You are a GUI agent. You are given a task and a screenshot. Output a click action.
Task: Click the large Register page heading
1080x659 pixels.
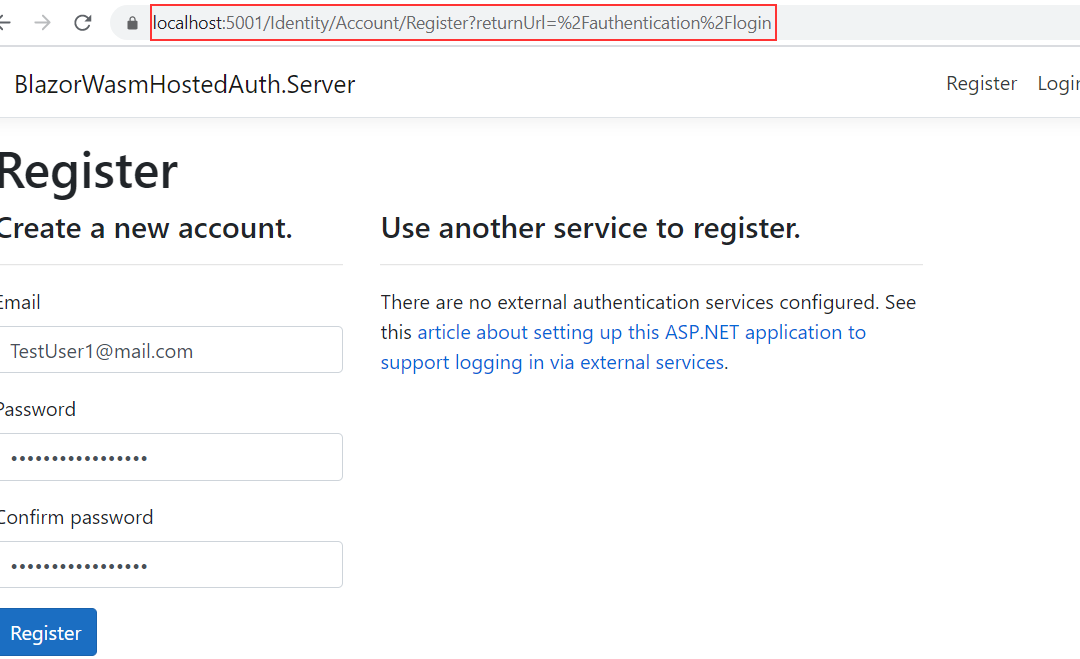(x=88, y=171)
